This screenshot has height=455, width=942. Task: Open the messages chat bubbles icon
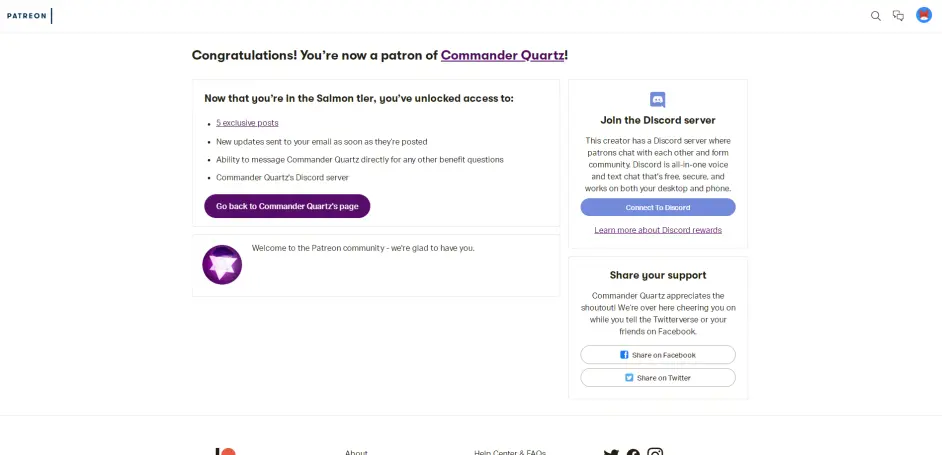coord(898,15)
